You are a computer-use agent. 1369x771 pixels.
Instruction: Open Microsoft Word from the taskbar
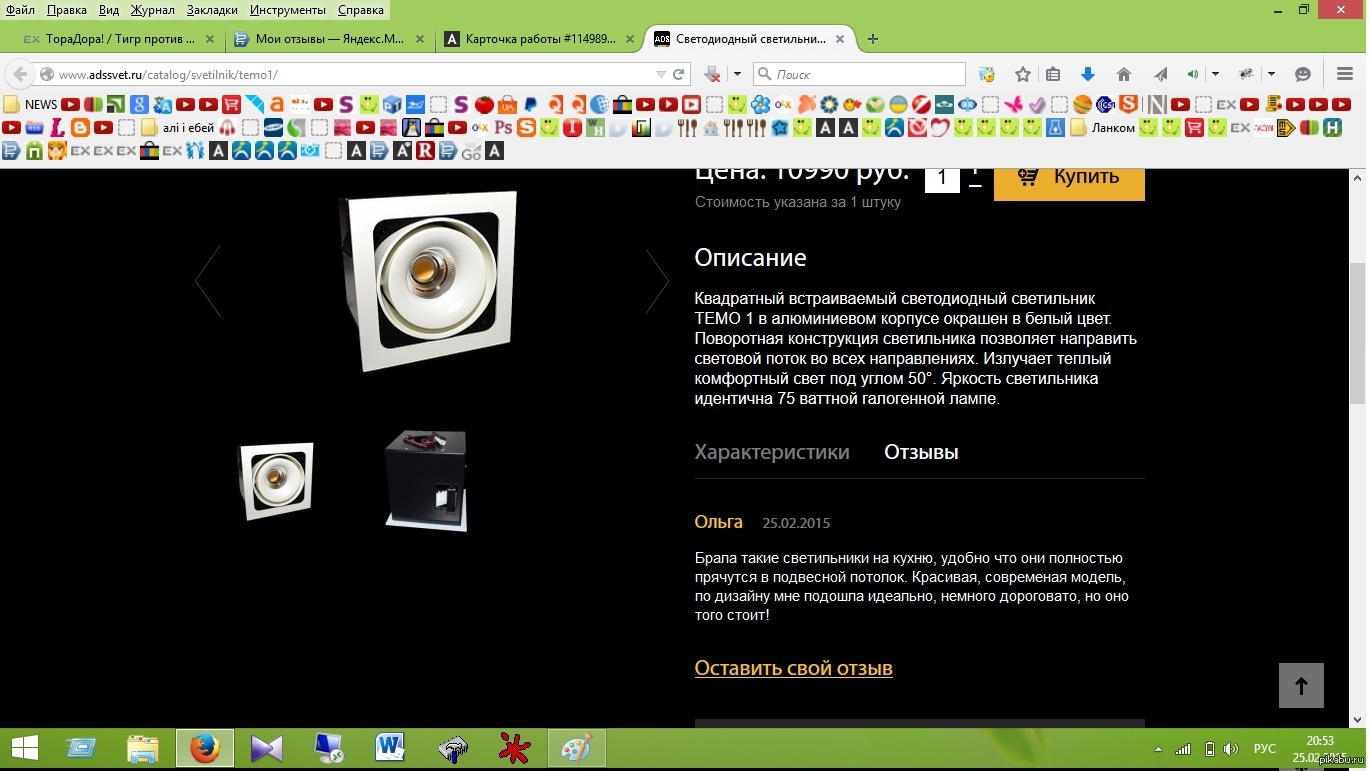point(390,748)
